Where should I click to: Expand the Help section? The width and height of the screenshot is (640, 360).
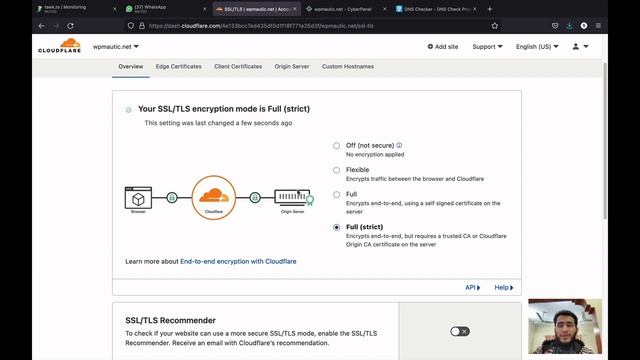coord(504,287)
